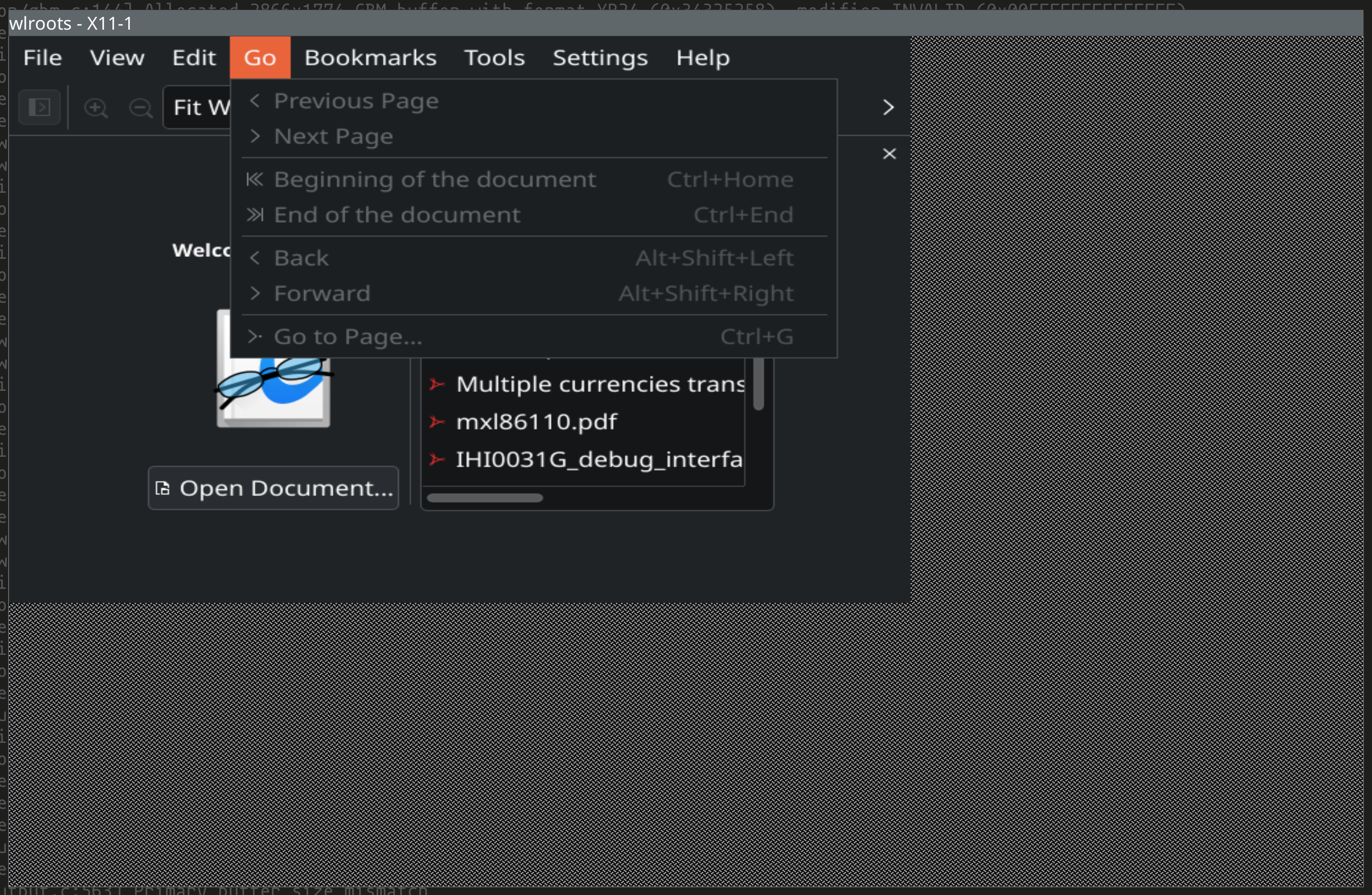Click PDF icon beside IHI0031G_debug_interface entry
The width and height of the screenshot is (1372, 895).
[437, 459]
